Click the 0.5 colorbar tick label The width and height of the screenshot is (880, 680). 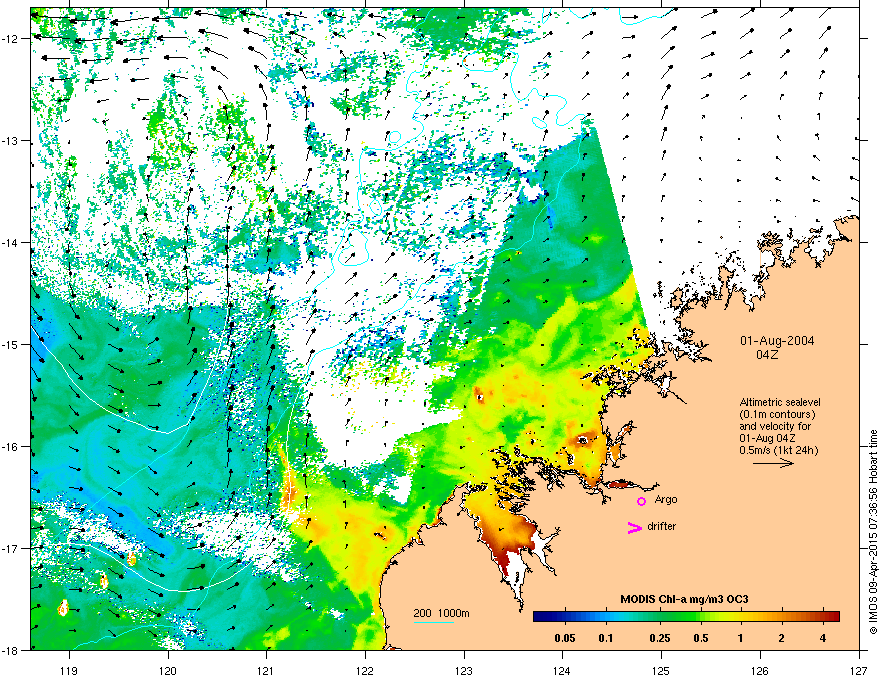pos(701,638)
